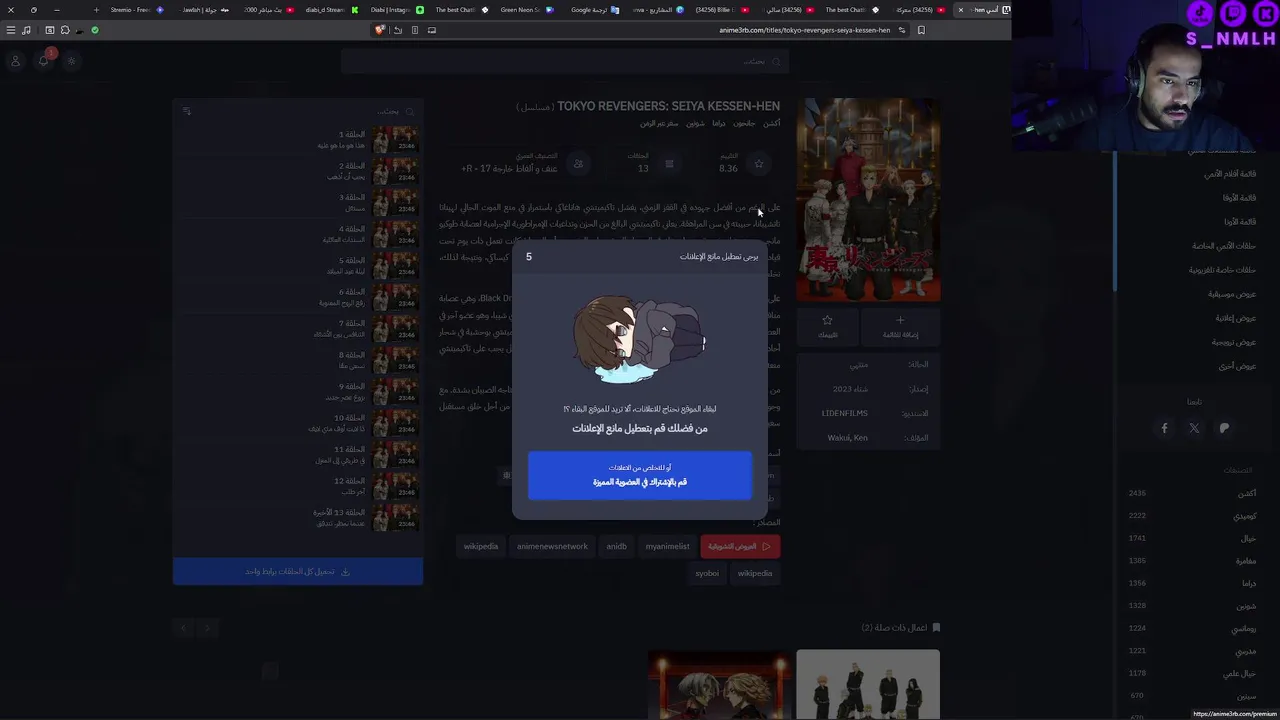
Task: Open the syoboi source link
Action: [707, 573]
